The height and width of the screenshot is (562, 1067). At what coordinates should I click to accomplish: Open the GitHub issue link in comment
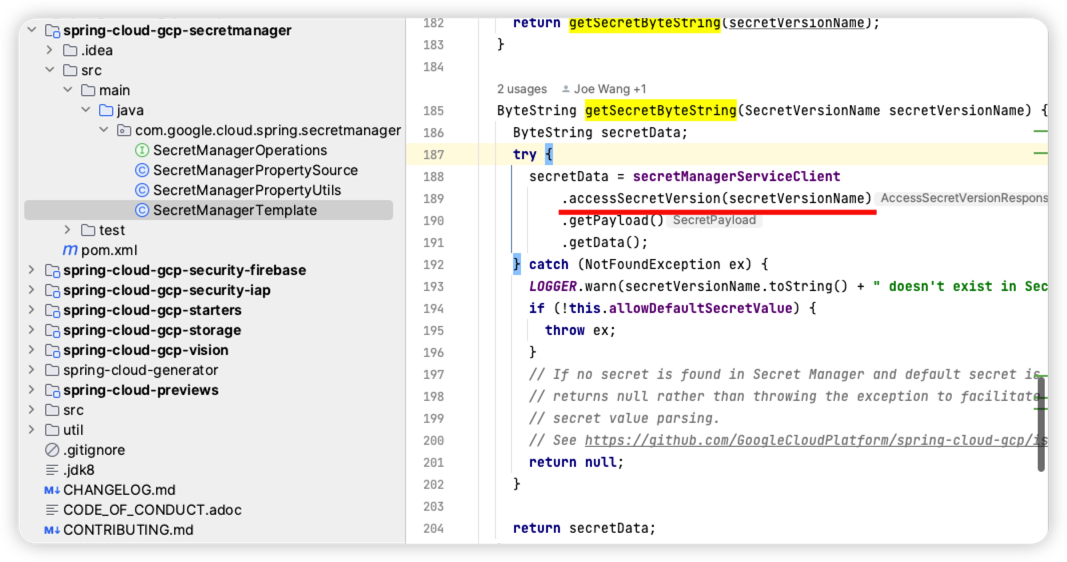(x=816, y=440)
